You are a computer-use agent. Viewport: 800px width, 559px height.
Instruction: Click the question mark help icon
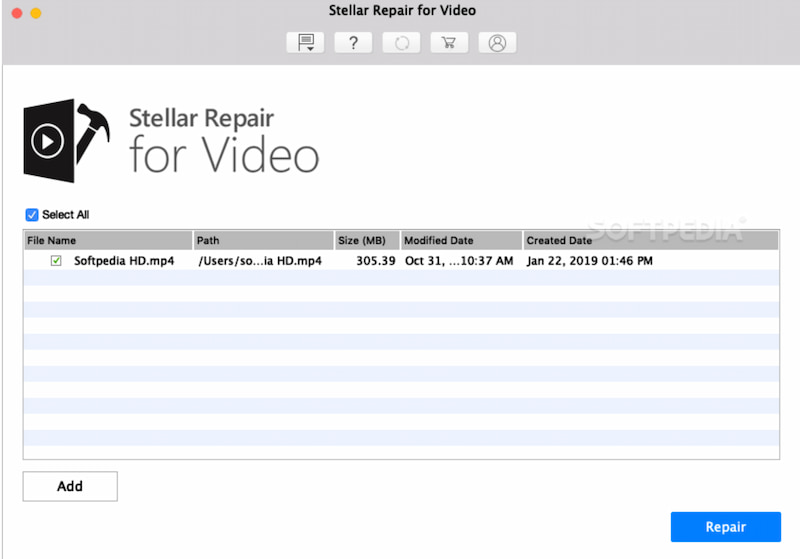(353, 43)
